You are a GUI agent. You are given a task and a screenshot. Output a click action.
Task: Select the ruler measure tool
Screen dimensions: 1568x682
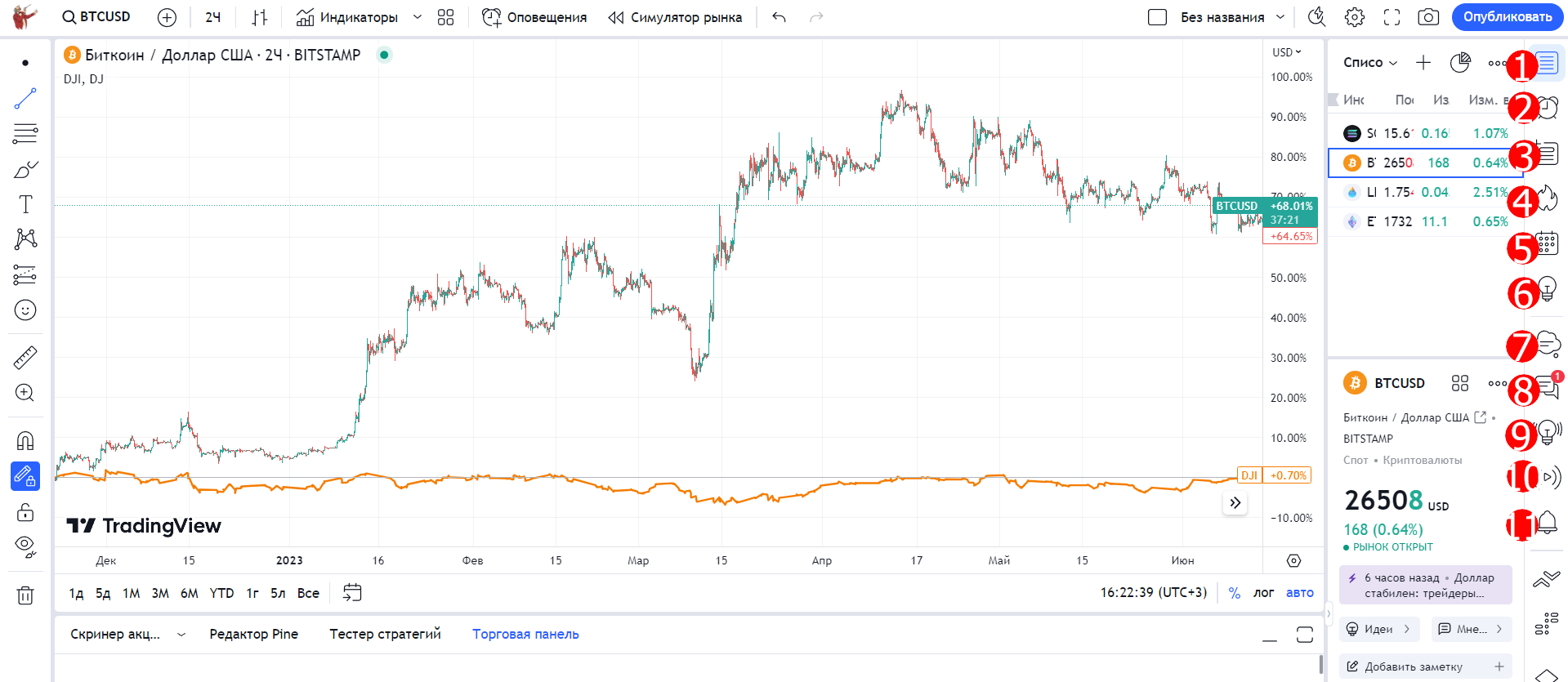pyautogui.click(x=25, y=358)
